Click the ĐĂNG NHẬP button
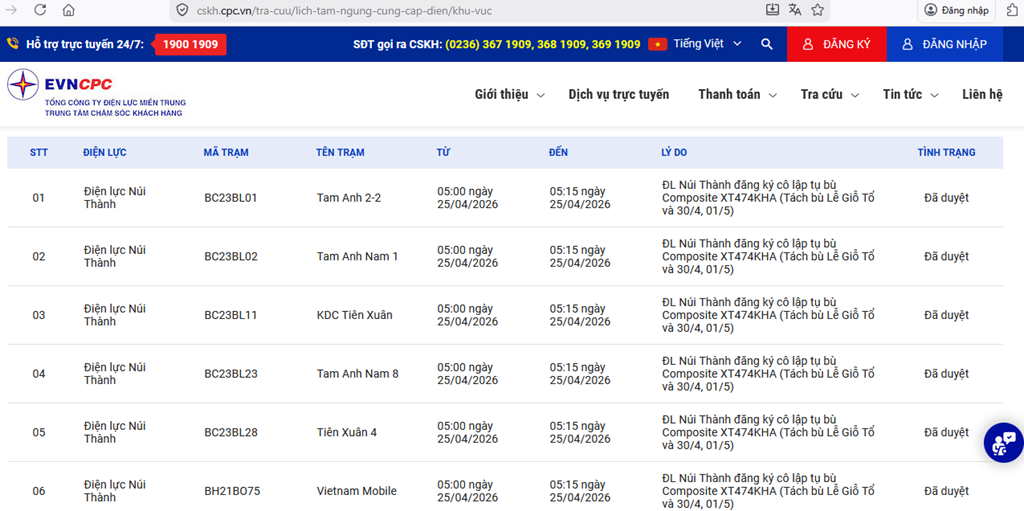 (944, 44)
